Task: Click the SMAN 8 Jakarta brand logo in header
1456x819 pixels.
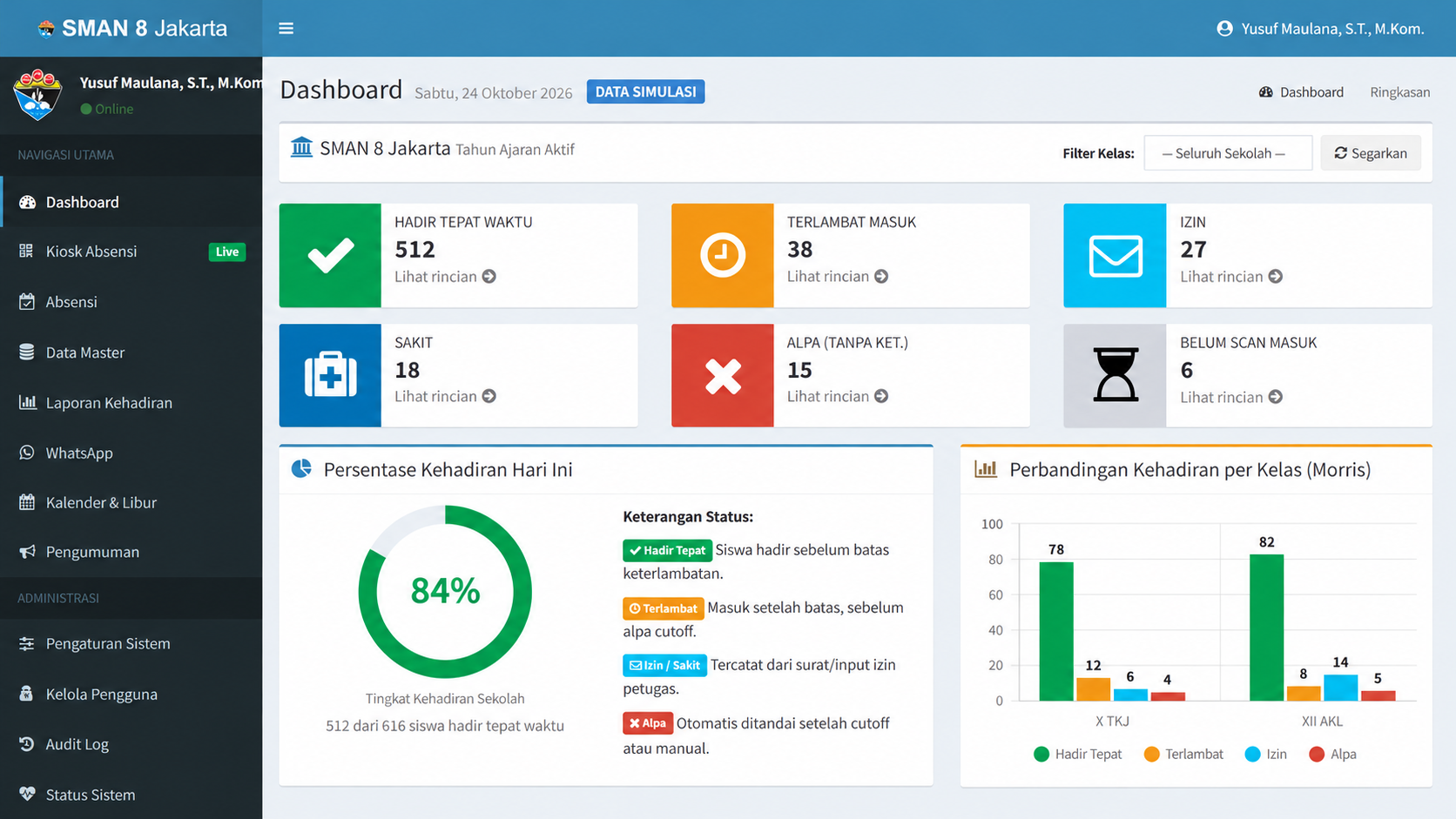Action: 46,29
